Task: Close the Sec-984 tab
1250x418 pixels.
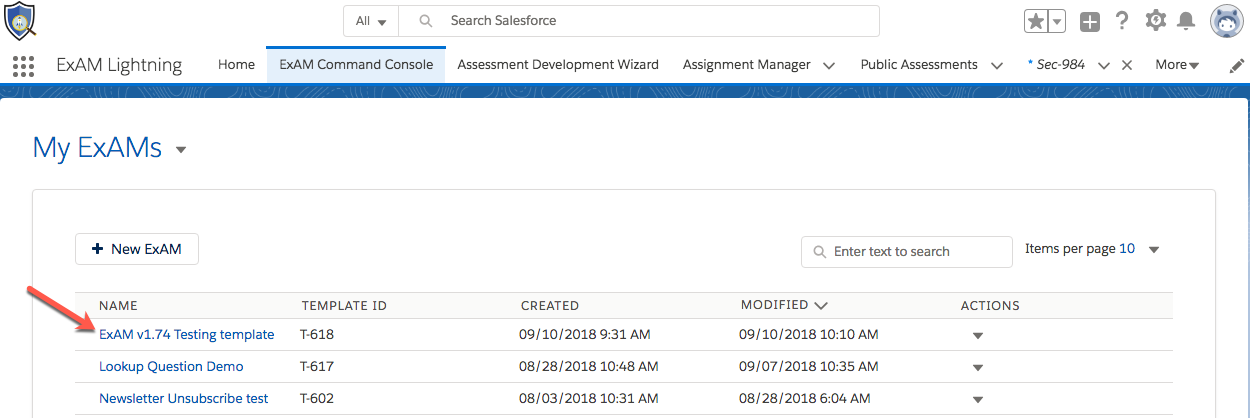Action: click(x=1127, y=65)
